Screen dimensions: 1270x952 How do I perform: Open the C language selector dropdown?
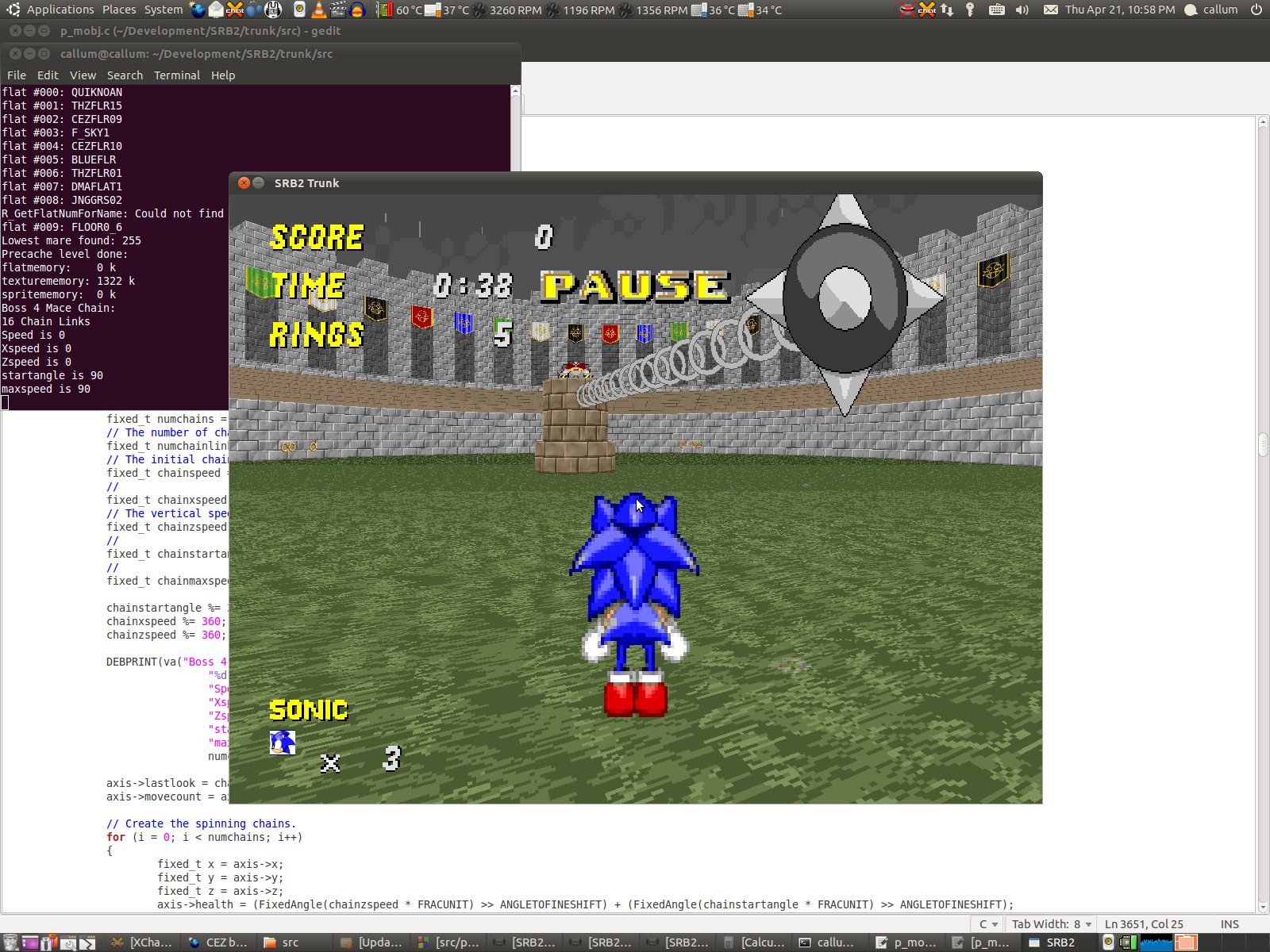pyautogui.click(x=988, y=924)
